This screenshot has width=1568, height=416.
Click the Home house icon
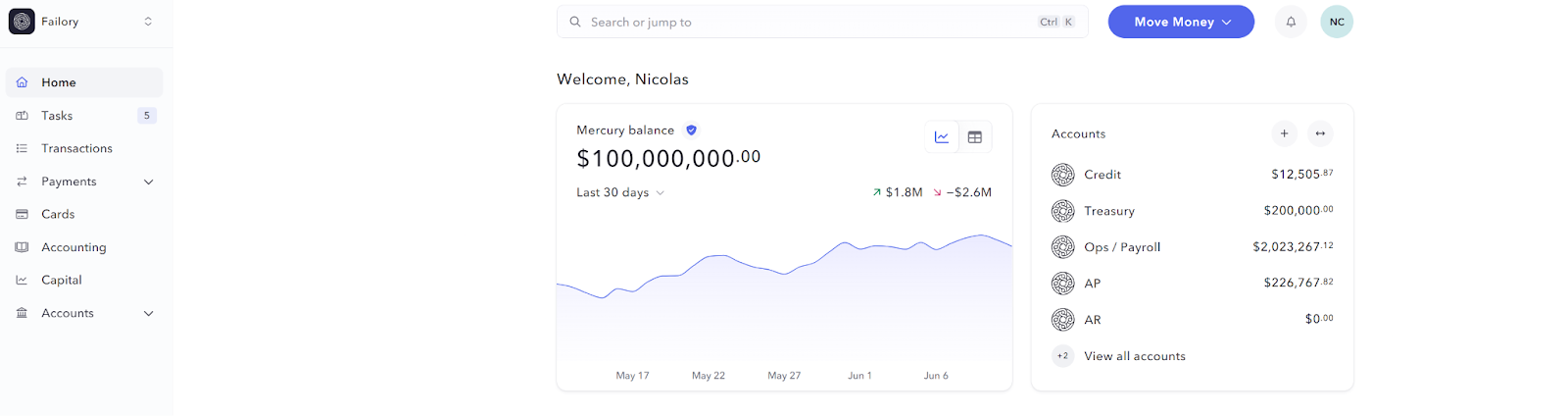point(22,82)
